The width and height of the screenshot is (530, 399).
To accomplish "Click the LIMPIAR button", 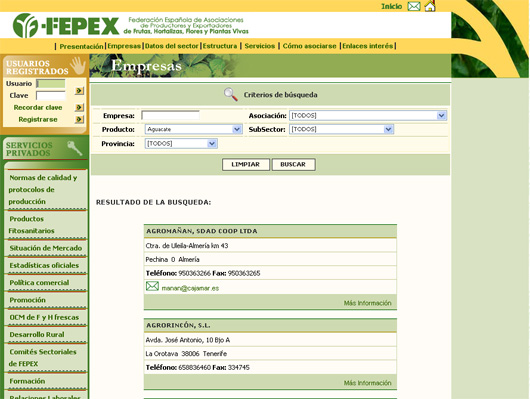I will point(246,164).
